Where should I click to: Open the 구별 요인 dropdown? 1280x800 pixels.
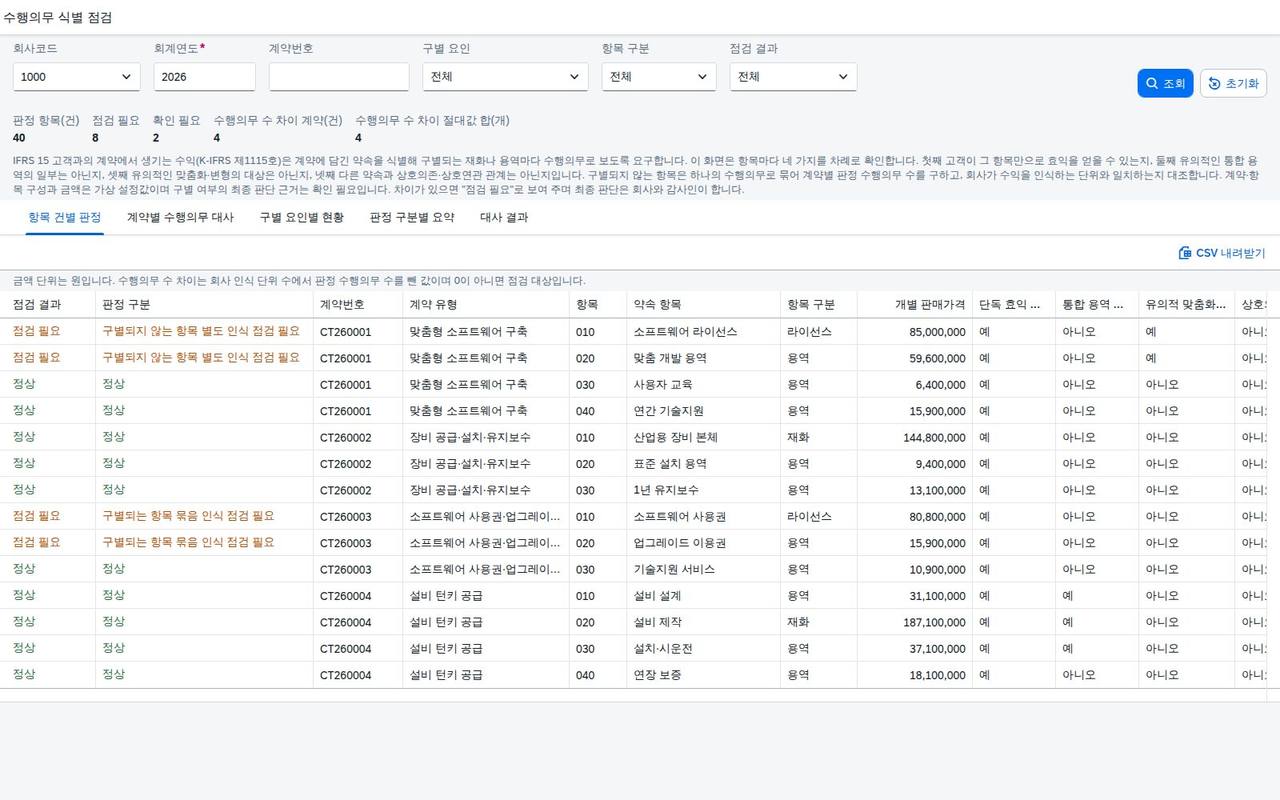(x=505, y=77)
